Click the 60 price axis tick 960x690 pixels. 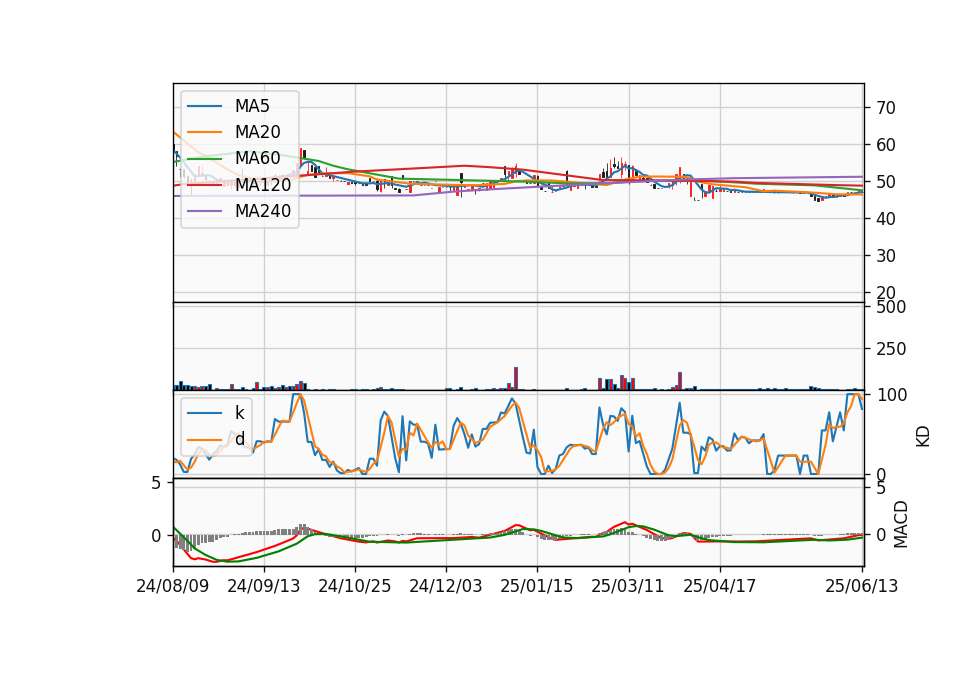[885, 145]
